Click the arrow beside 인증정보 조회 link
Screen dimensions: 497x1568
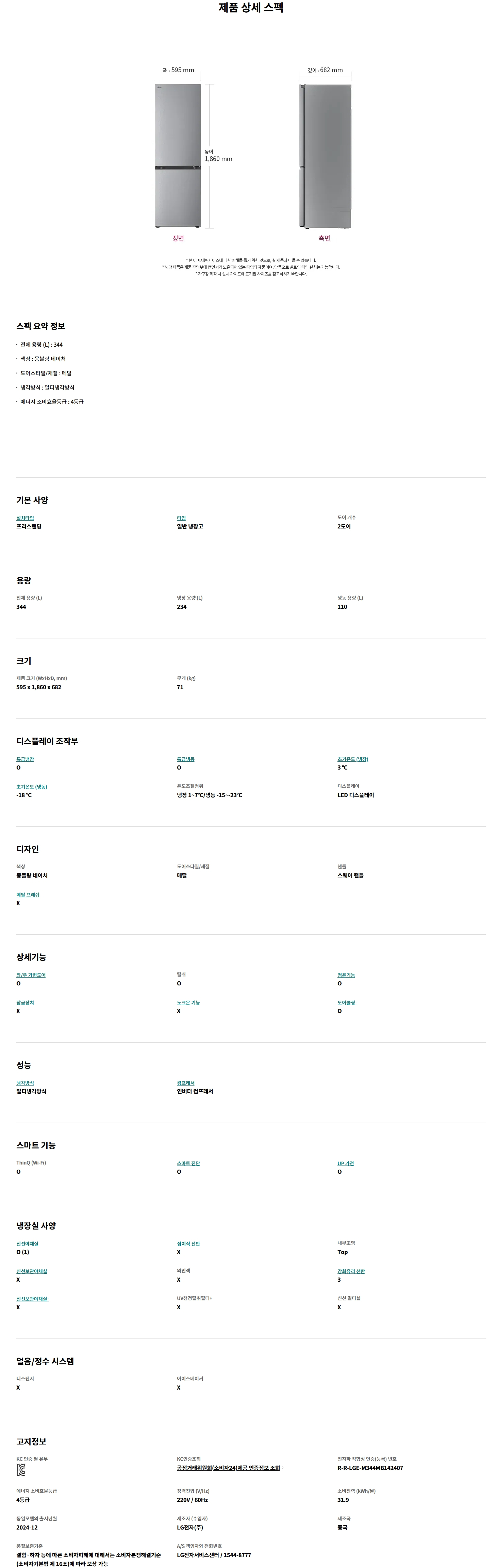283,1468
